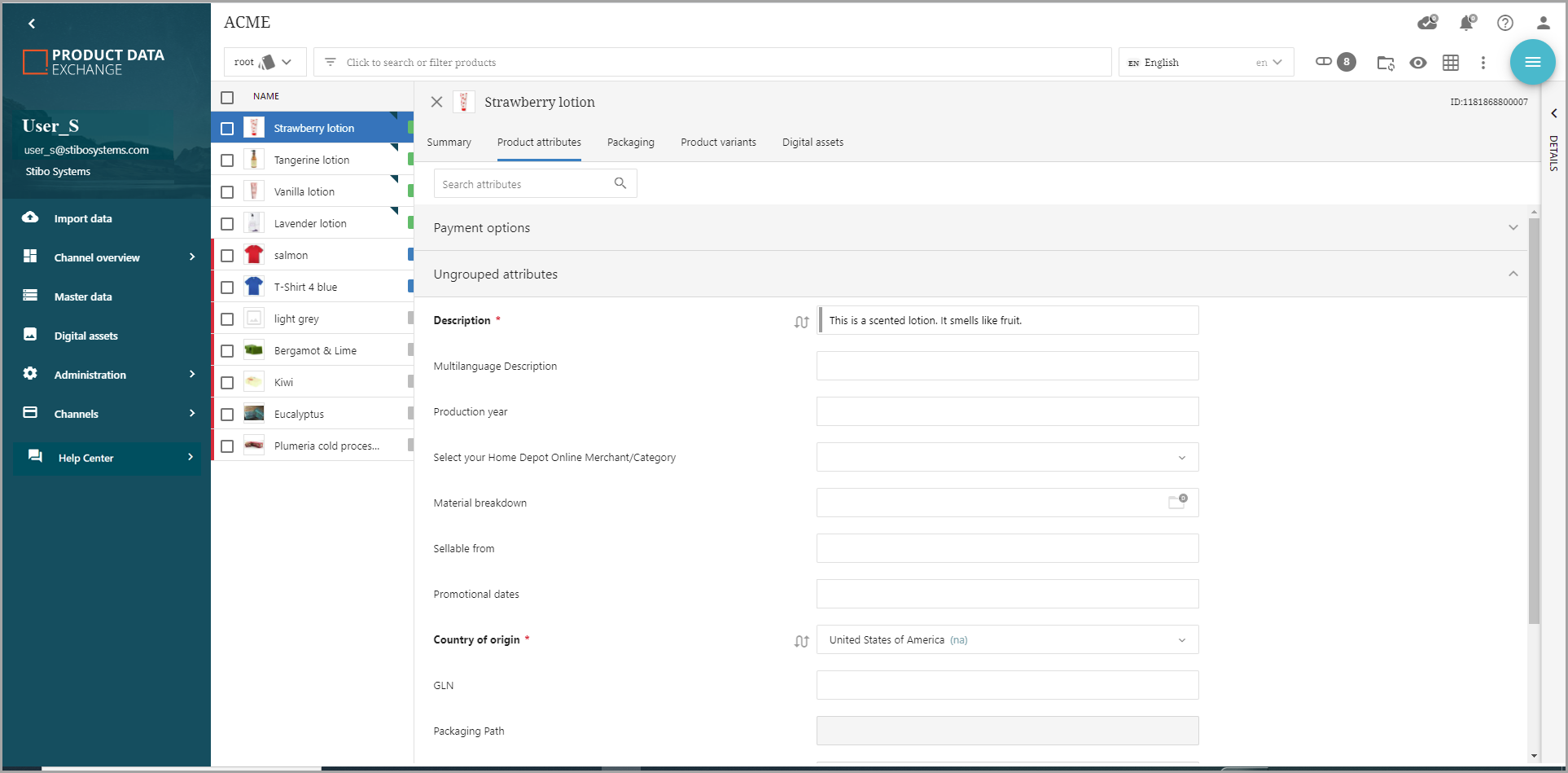
Task: Click the Material breakdown folder icon
Action: (x=1177, y=503)
